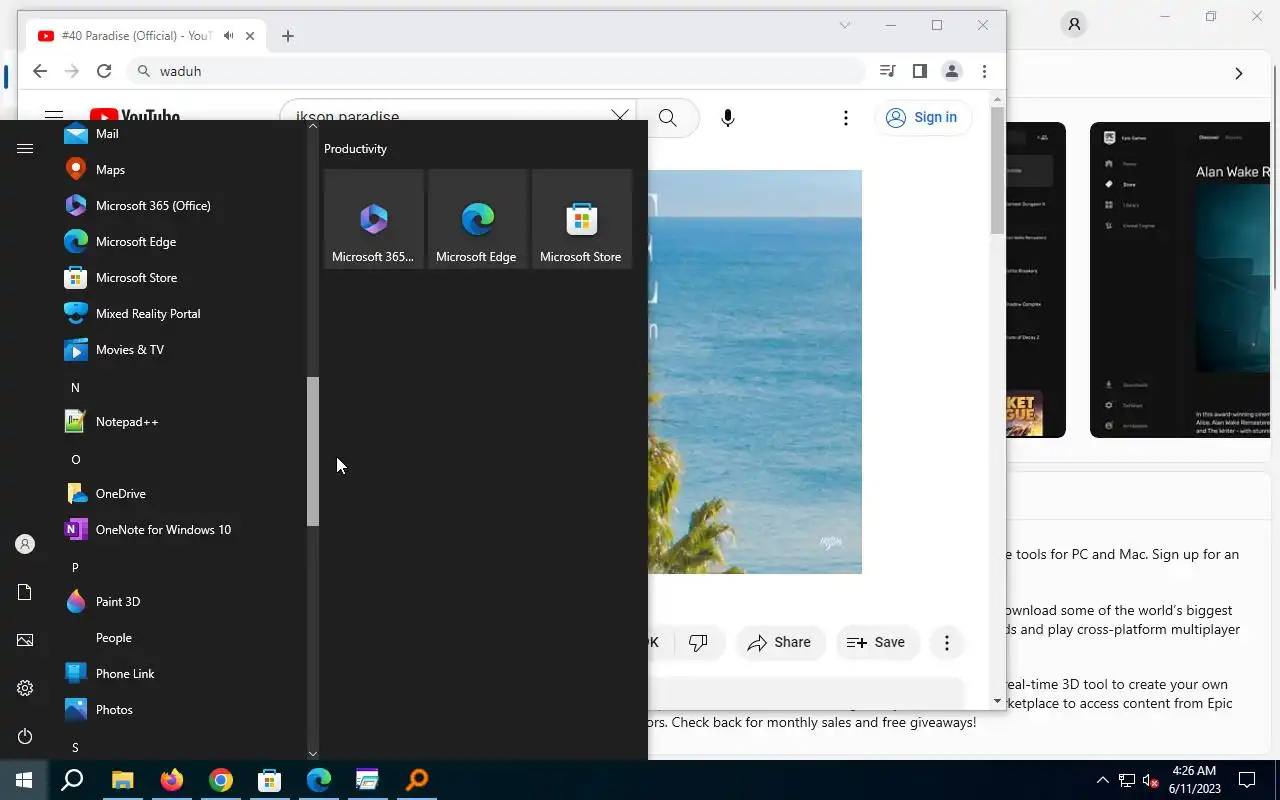Show hidden tray icons chevron
This screenshot has height=800, width=1280.
pos(1103,780)
